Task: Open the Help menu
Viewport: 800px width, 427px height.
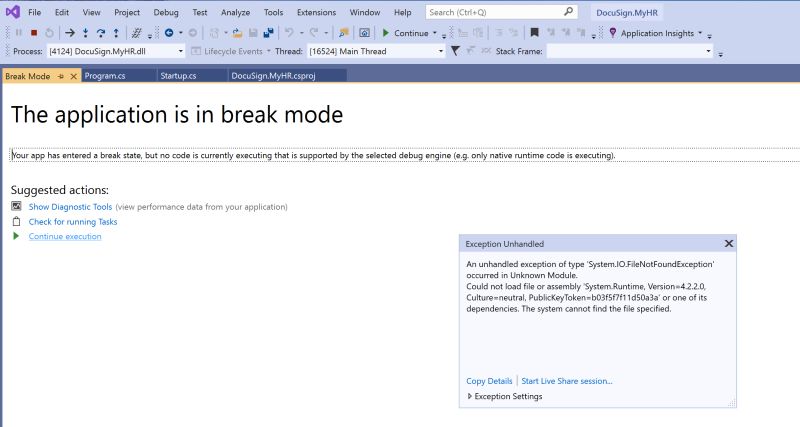Action: coord(403,12)
